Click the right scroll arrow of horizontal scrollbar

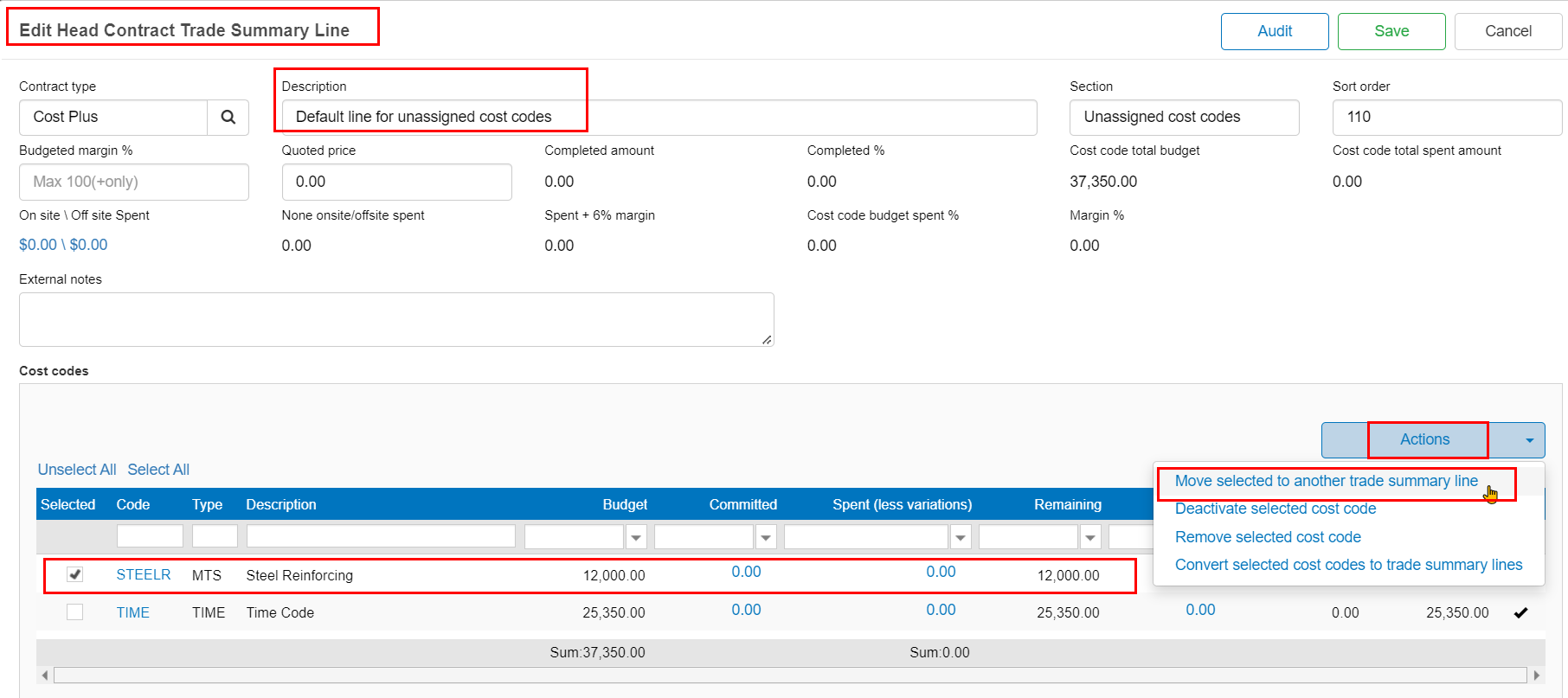pos(1536,676)
